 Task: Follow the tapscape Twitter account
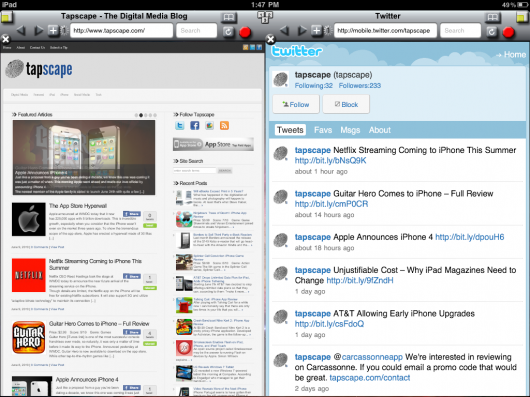(x=296, y=104)
